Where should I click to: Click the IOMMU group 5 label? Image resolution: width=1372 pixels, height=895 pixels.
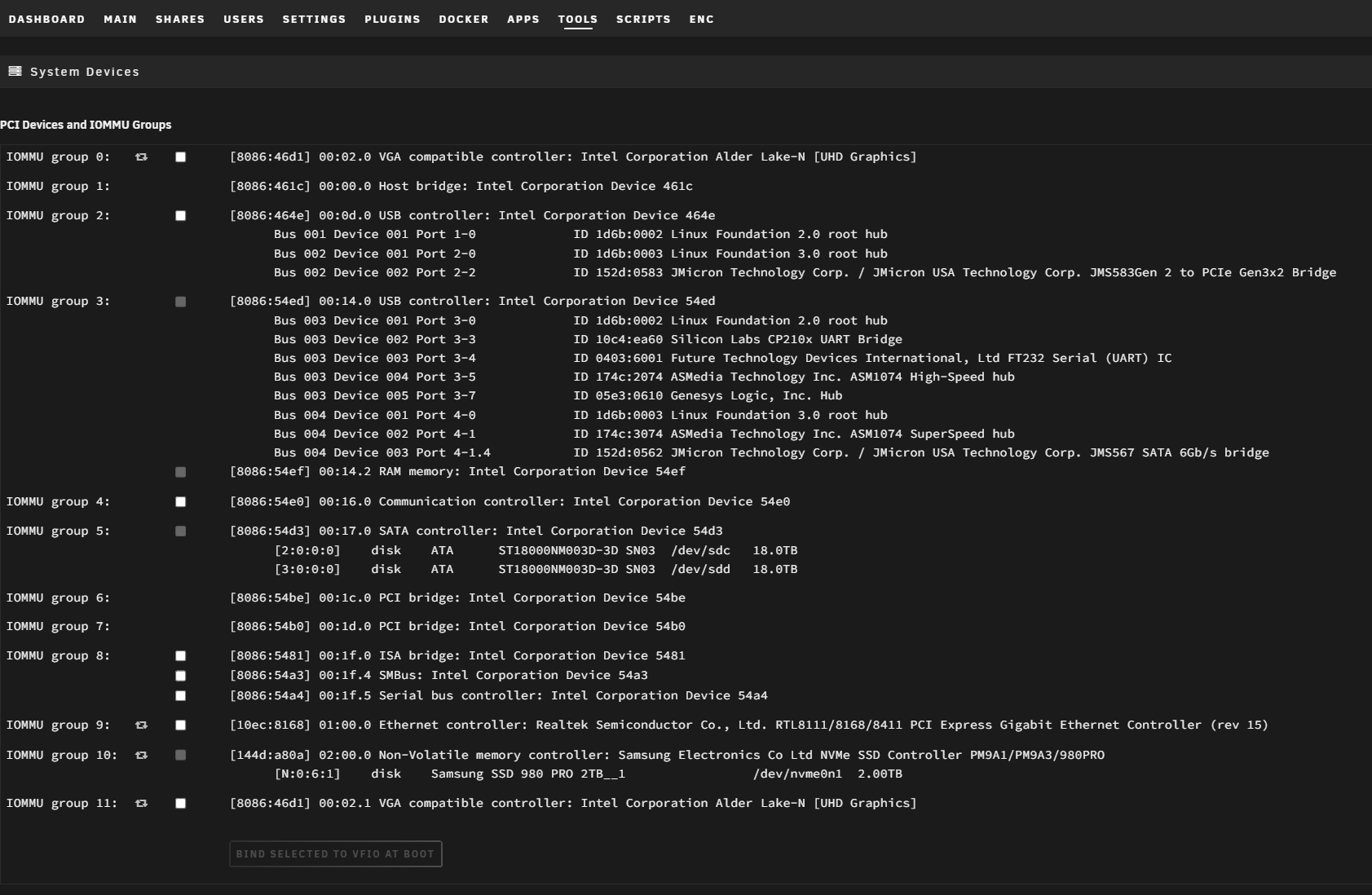[x=58, y=531]
